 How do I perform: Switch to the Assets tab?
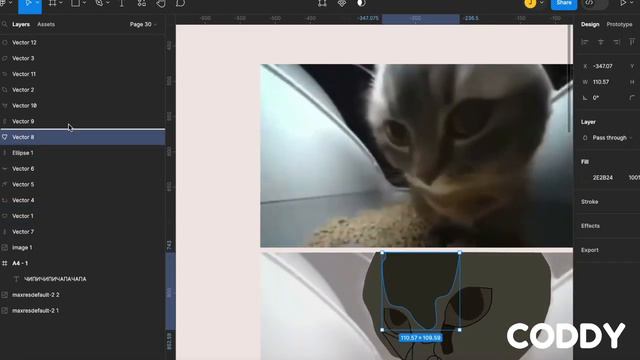click(x=46, y=24)
